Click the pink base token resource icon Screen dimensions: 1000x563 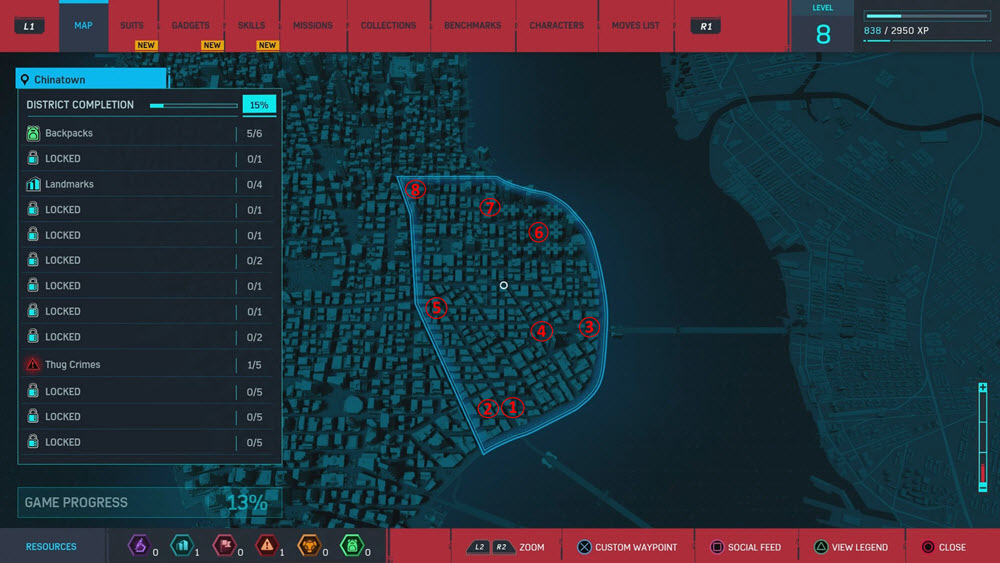coord(224,546)
